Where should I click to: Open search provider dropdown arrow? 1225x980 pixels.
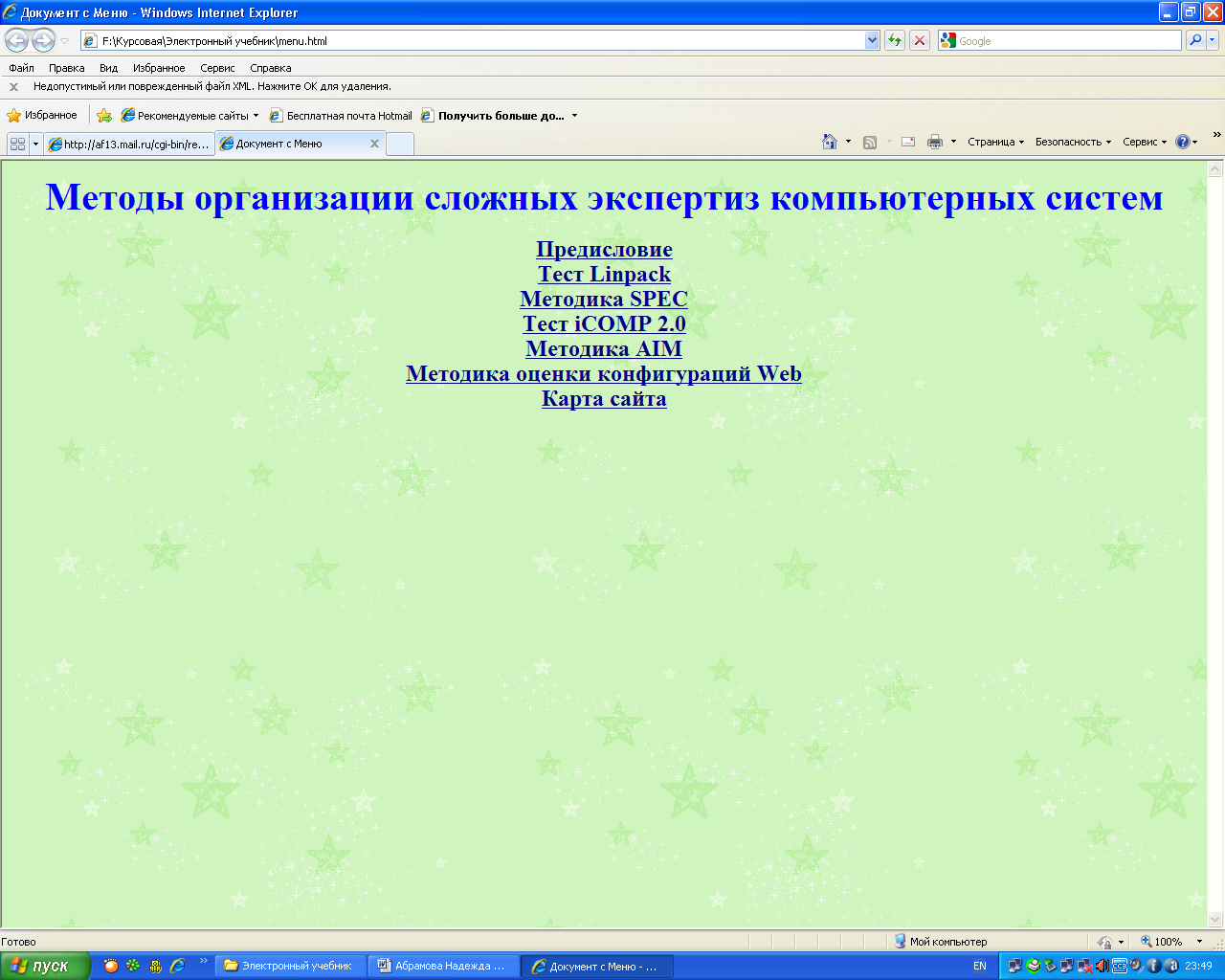click(x=1213, y=40)
